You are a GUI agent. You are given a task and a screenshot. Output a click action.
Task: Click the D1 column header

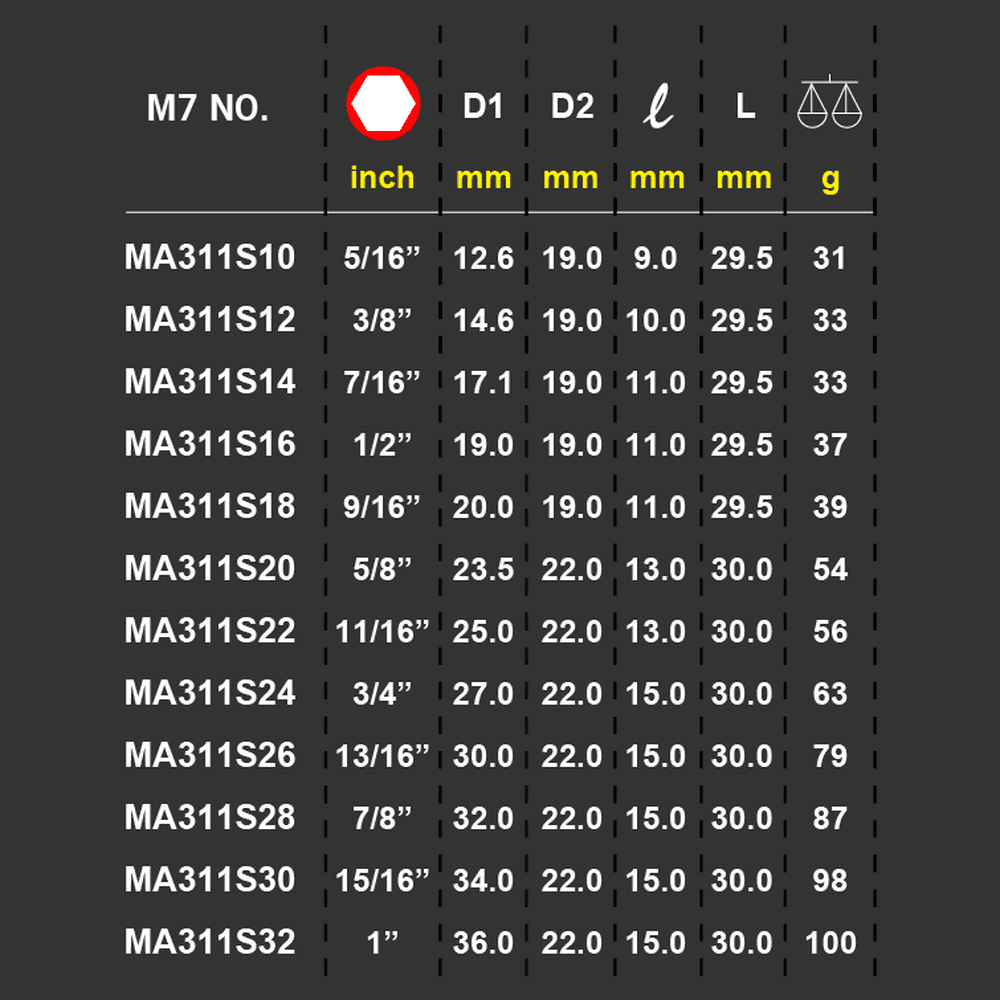[x=483, y=106]
